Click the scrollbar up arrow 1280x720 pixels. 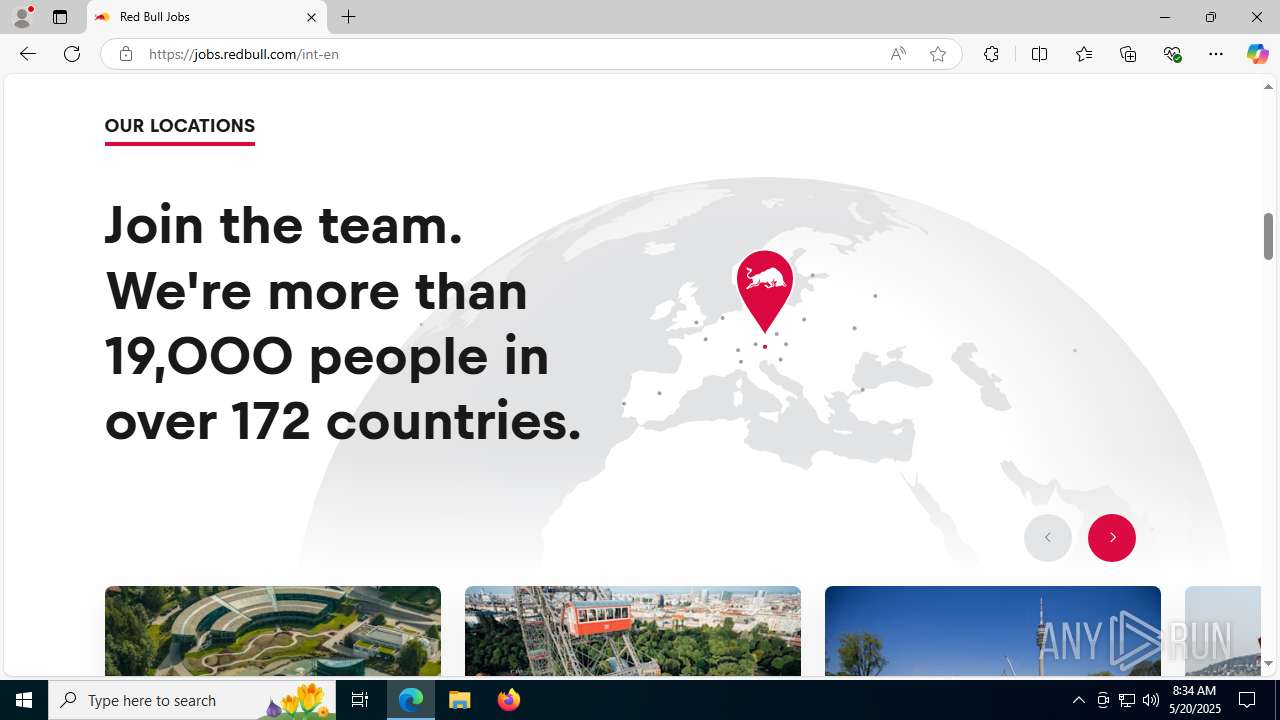[x=1268, y=87]
